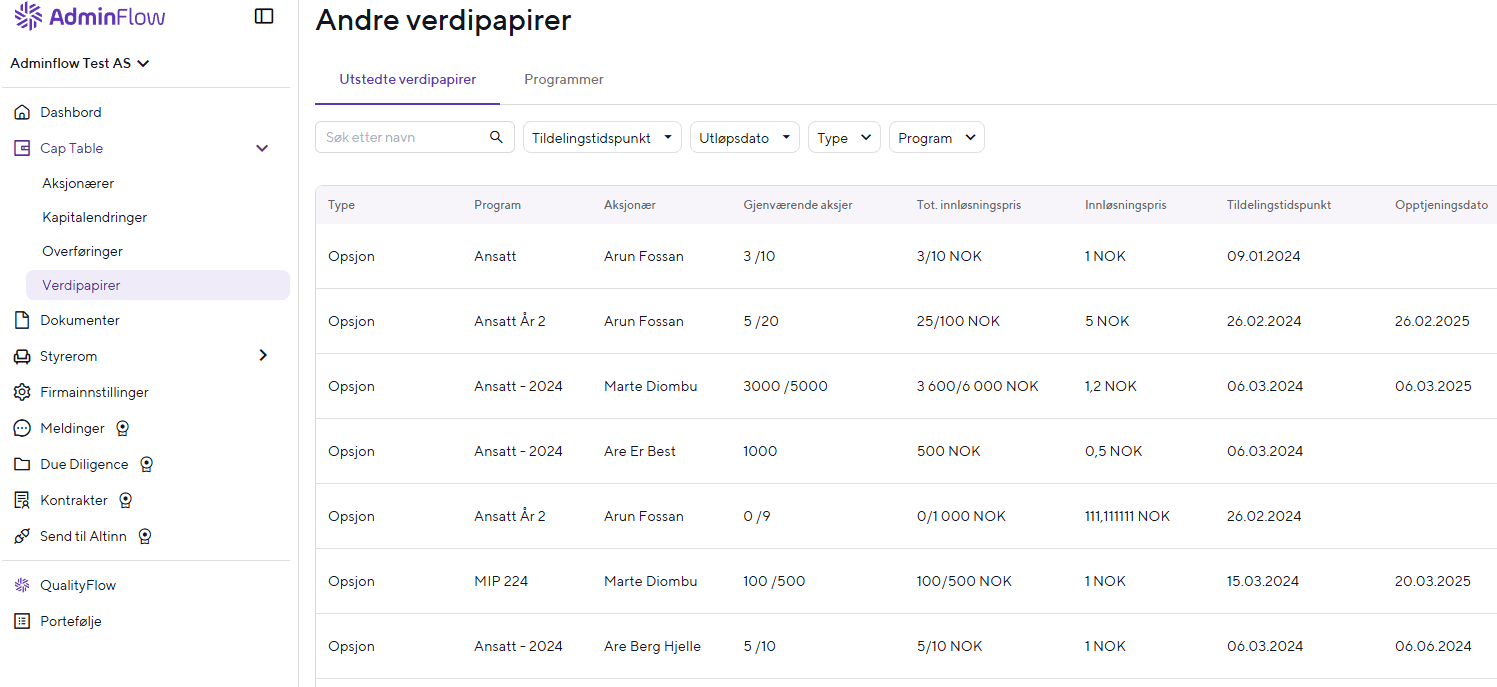Image resolution: width=1497 pixels, height=687 pixels.
Task: Collapse the sidebar with the panel toggle icon
Action: 264,16
